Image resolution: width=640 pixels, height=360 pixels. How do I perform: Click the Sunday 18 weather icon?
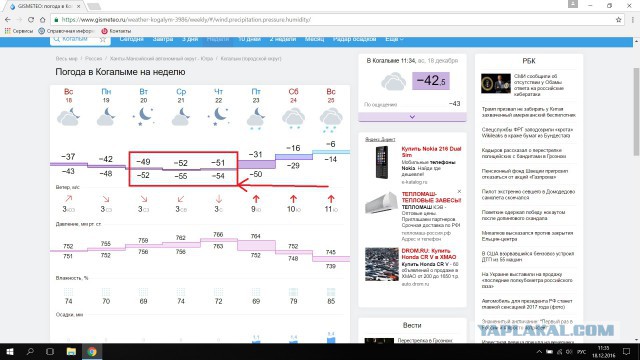pyautogui.click(x=68, y=117)
